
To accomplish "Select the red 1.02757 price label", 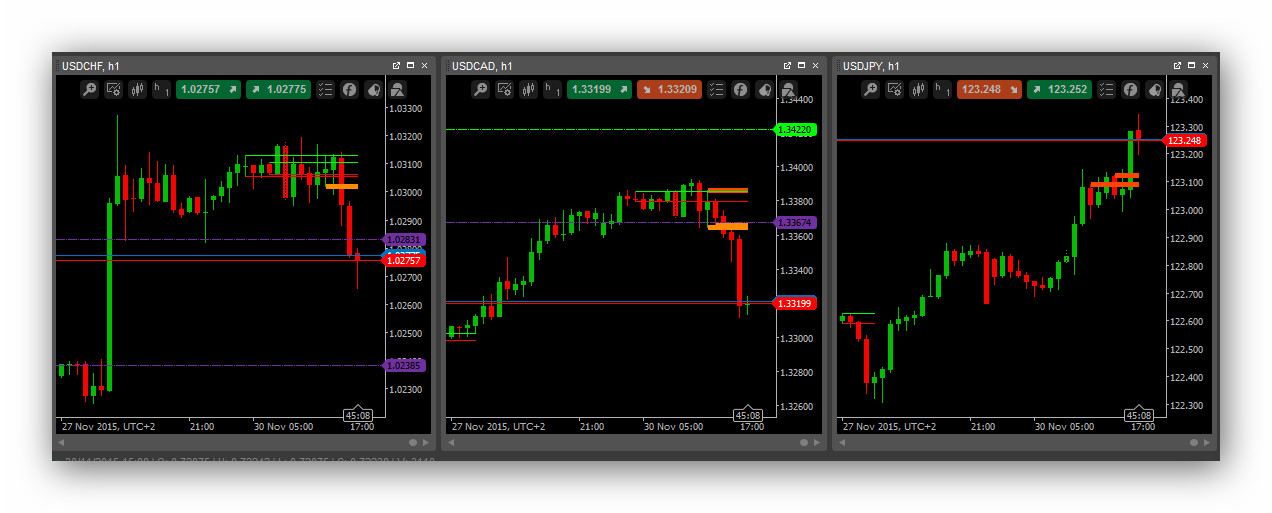I will tap(404, 260).
